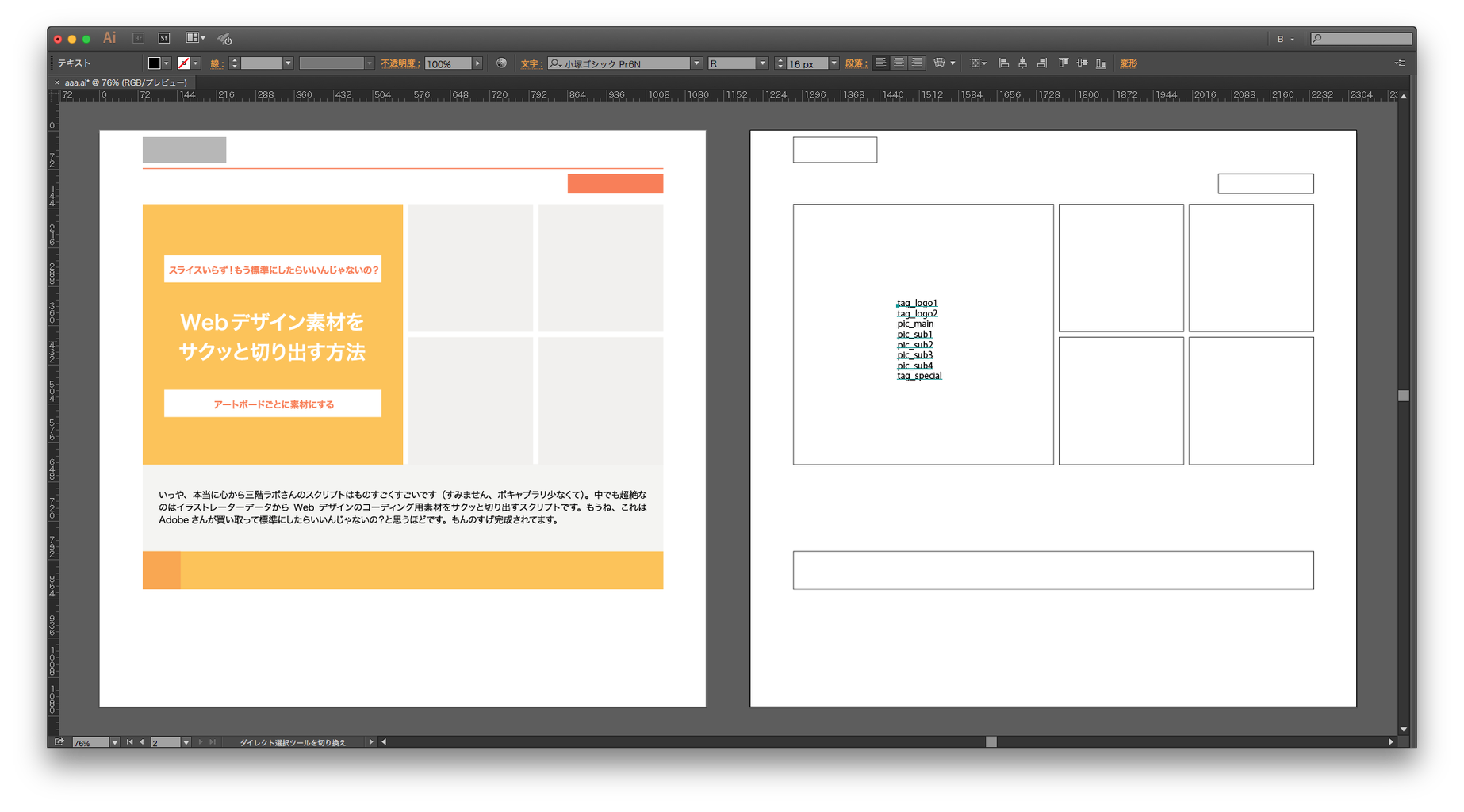The width and height of the screenshot is (1464, 812).
Task: Click the coral orange rectangle at top right
Action: point(615,184)
